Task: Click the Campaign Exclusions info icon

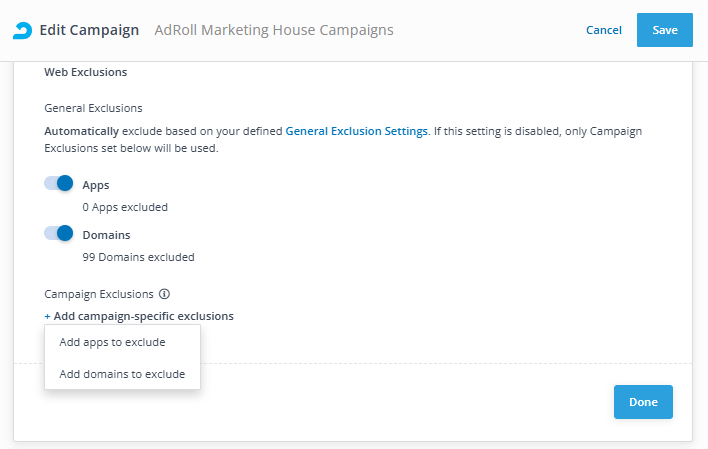Action: pos(164,294)
